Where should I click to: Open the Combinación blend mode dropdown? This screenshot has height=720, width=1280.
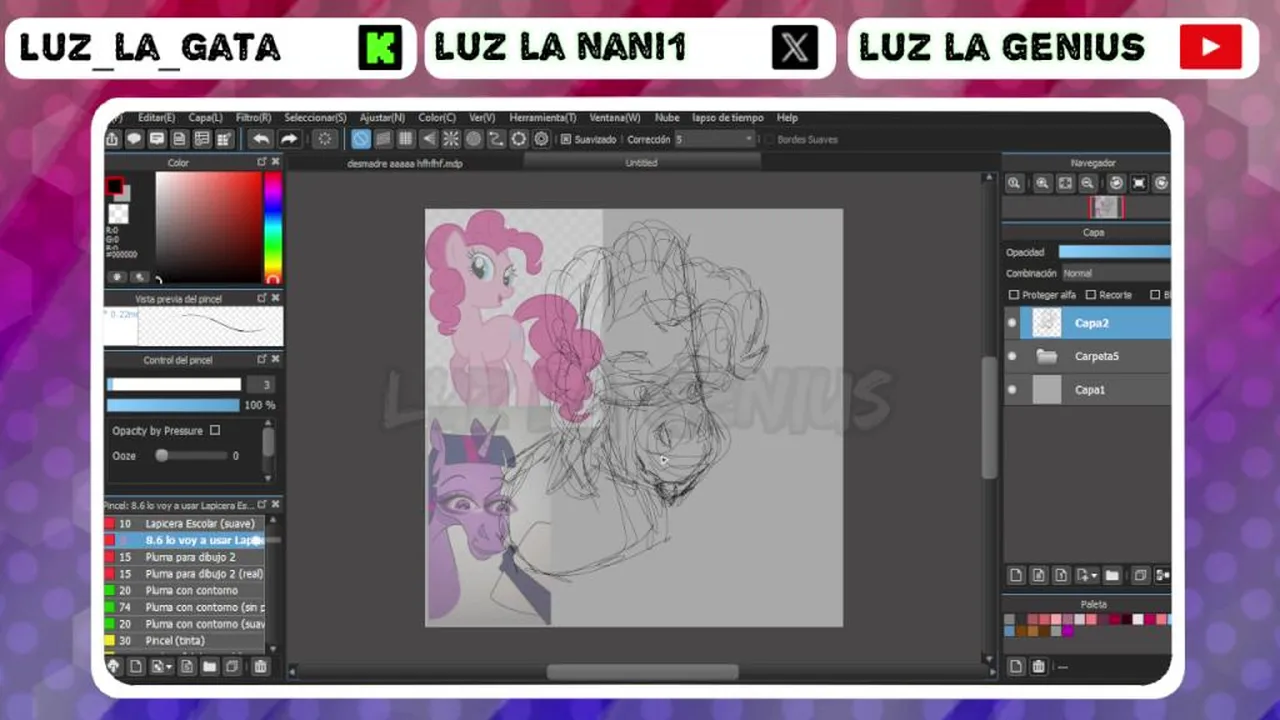click(x=1115, y=273)
